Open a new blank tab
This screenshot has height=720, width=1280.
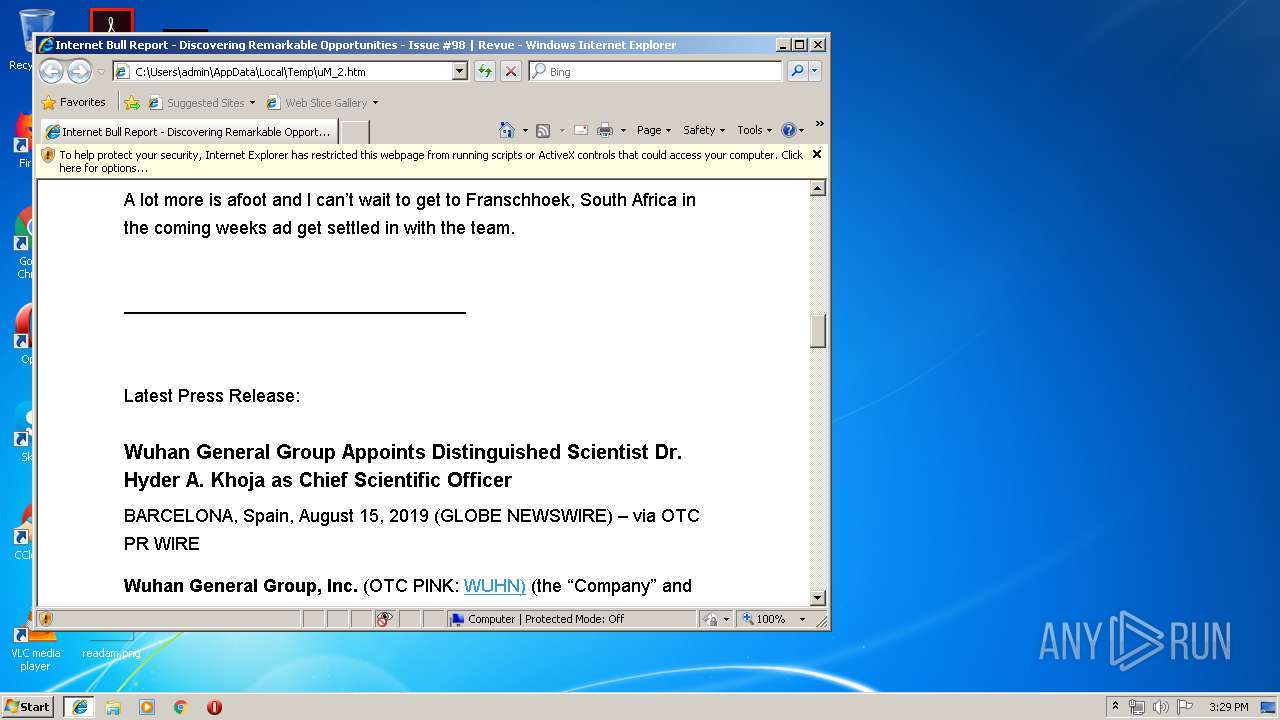355,132
